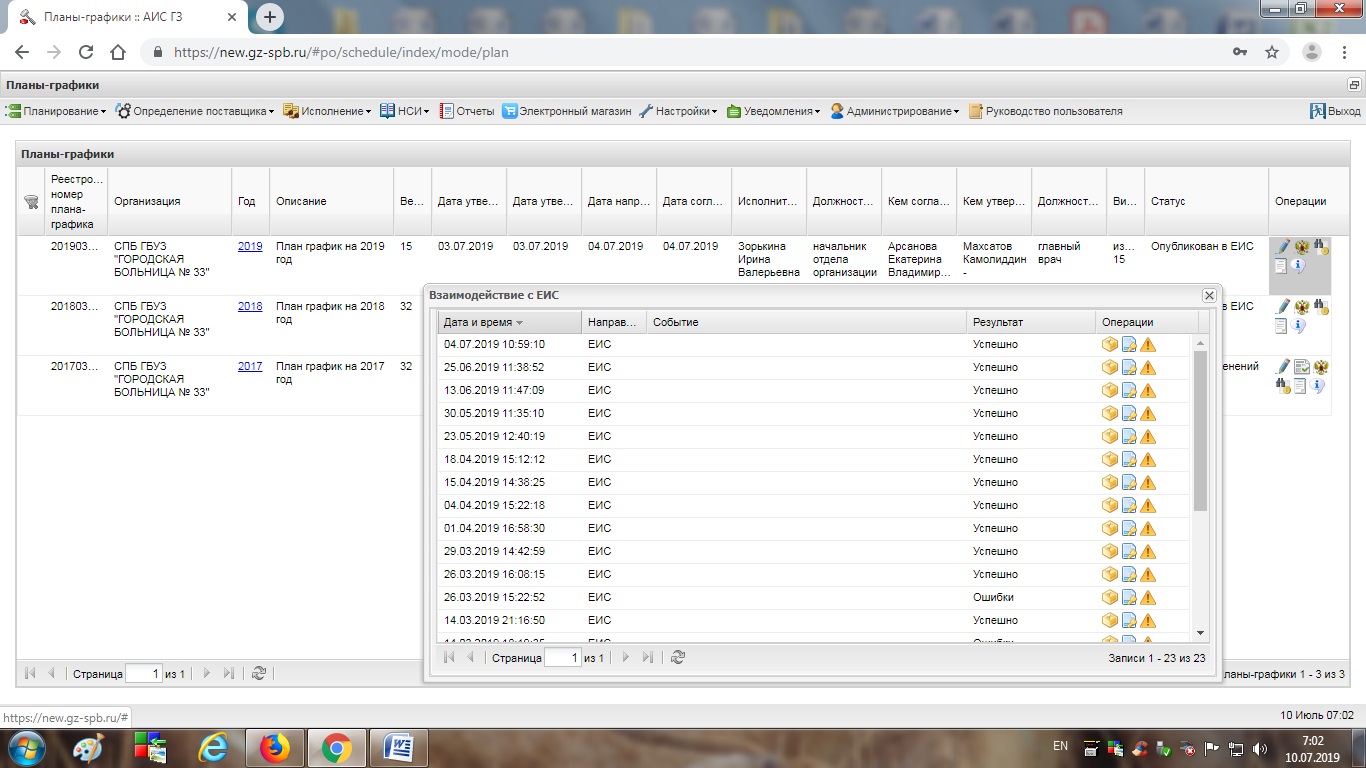Expand the Планирование menu
This screenshot has width=1366, height=768.
[x=56, y=111]
